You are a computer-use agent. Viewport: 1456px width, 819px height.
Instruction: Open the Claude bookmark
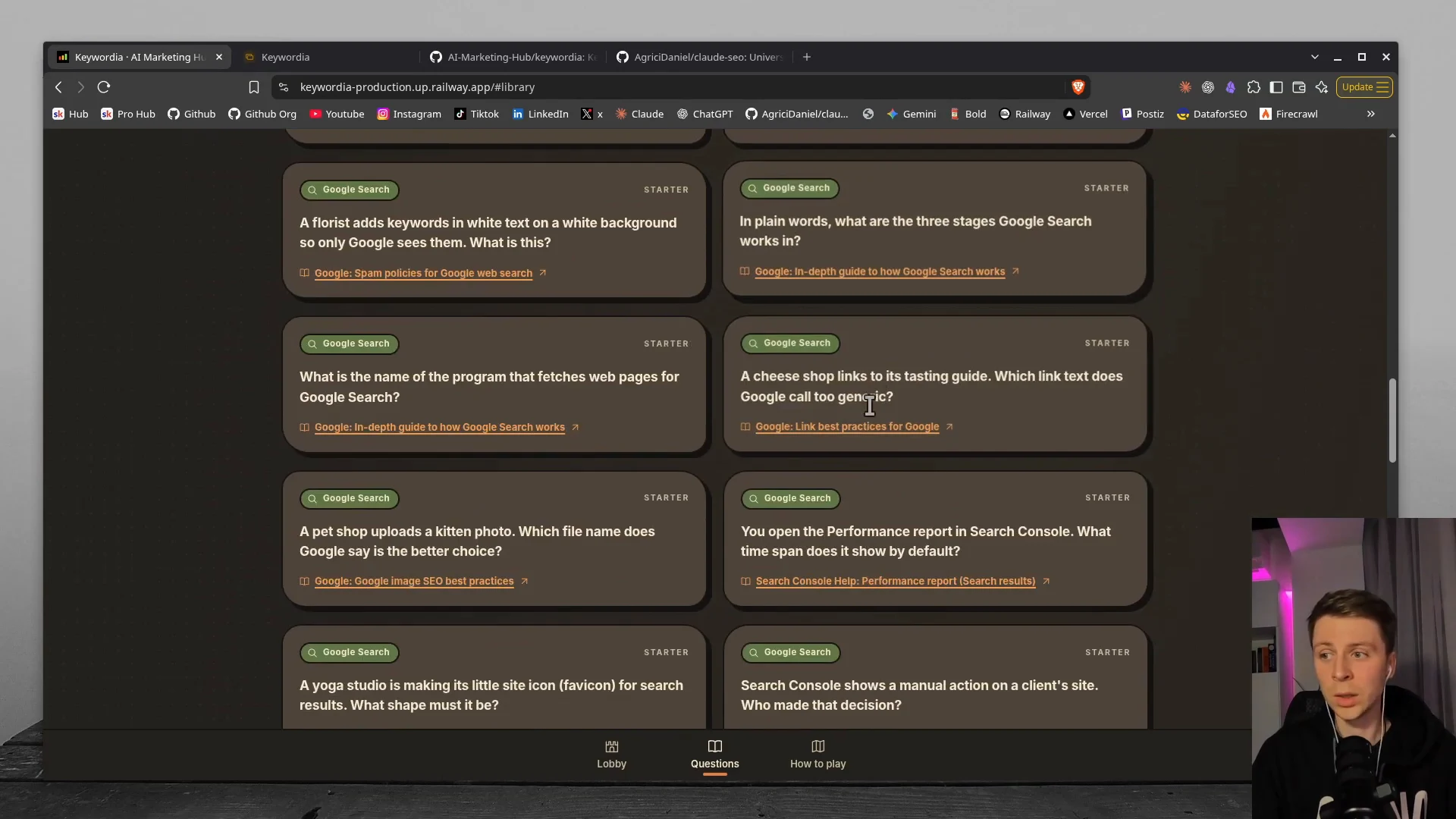point(639,114)
